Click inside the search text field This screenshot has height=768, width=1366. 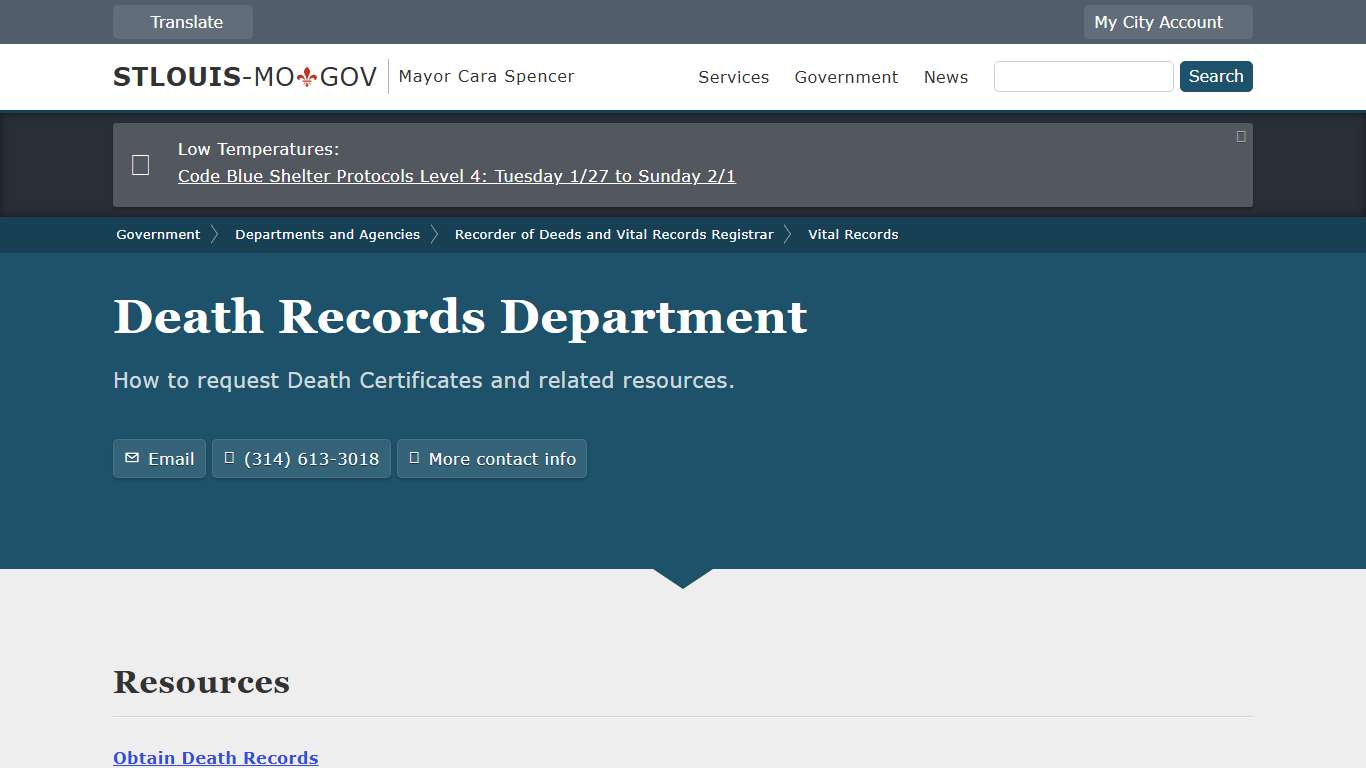1083,76
